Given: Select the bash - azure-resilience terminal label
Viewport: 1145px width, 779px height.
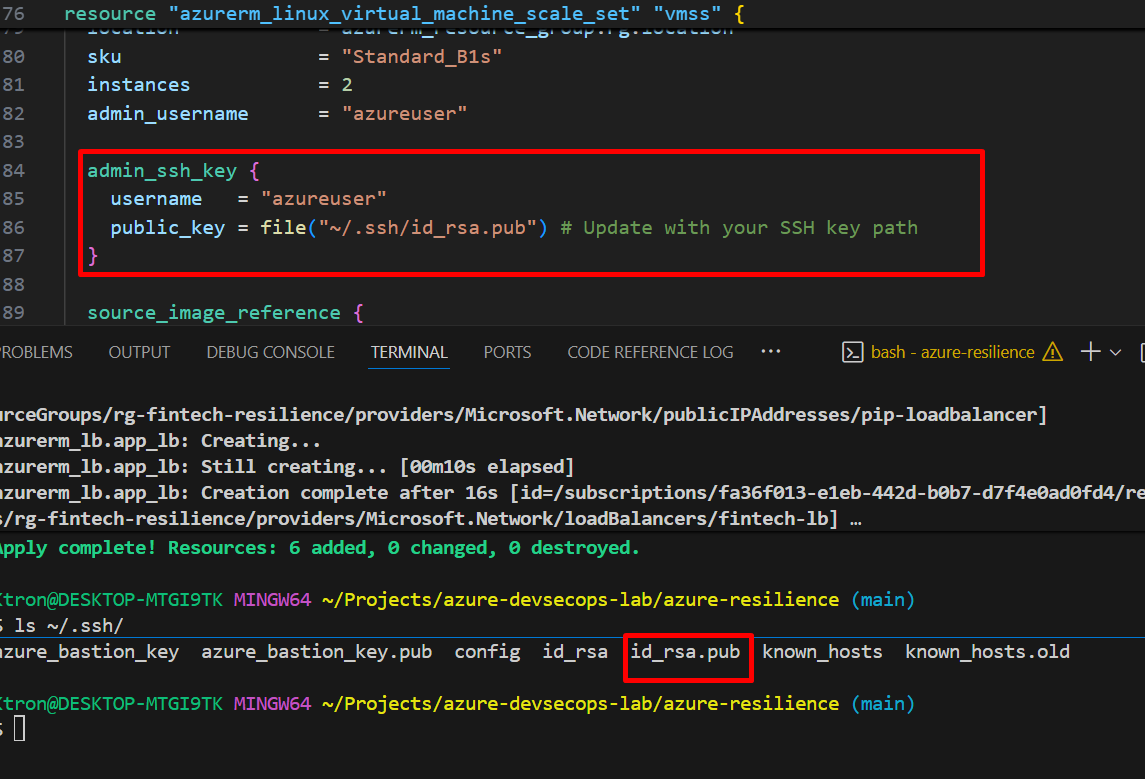Looking at the screenshot, I should pyautogui.click(x=952, y=352).
